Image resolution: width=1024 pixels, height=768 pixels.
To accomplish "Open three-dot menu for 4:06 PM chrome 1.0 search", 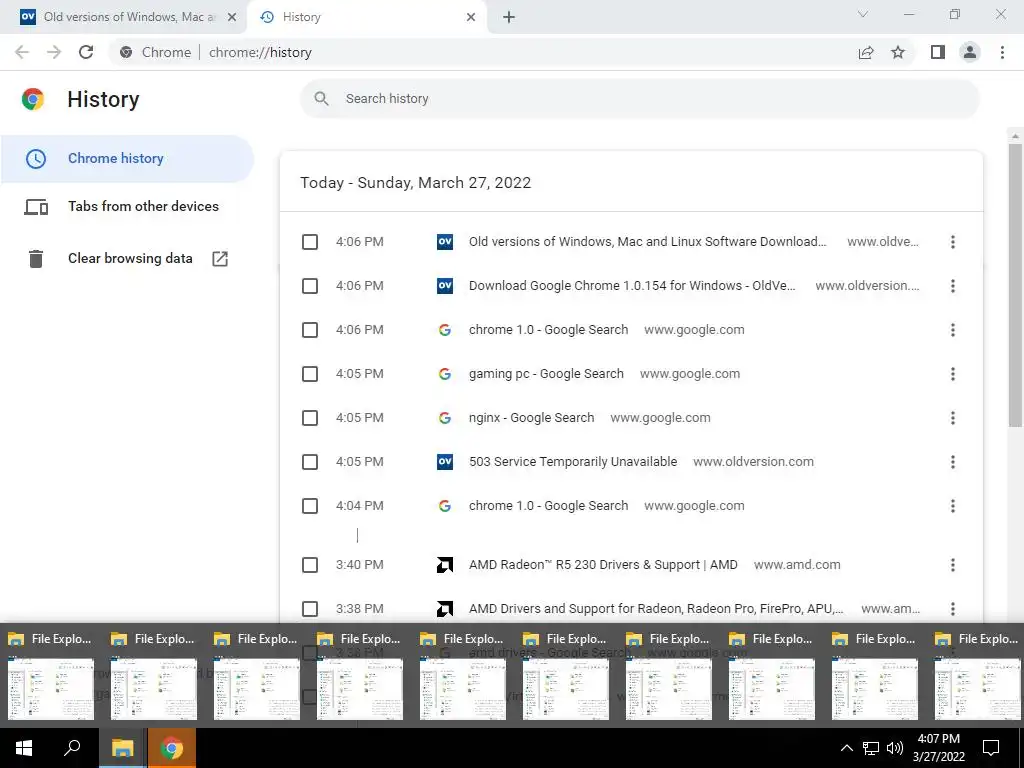I will [953, 330].
